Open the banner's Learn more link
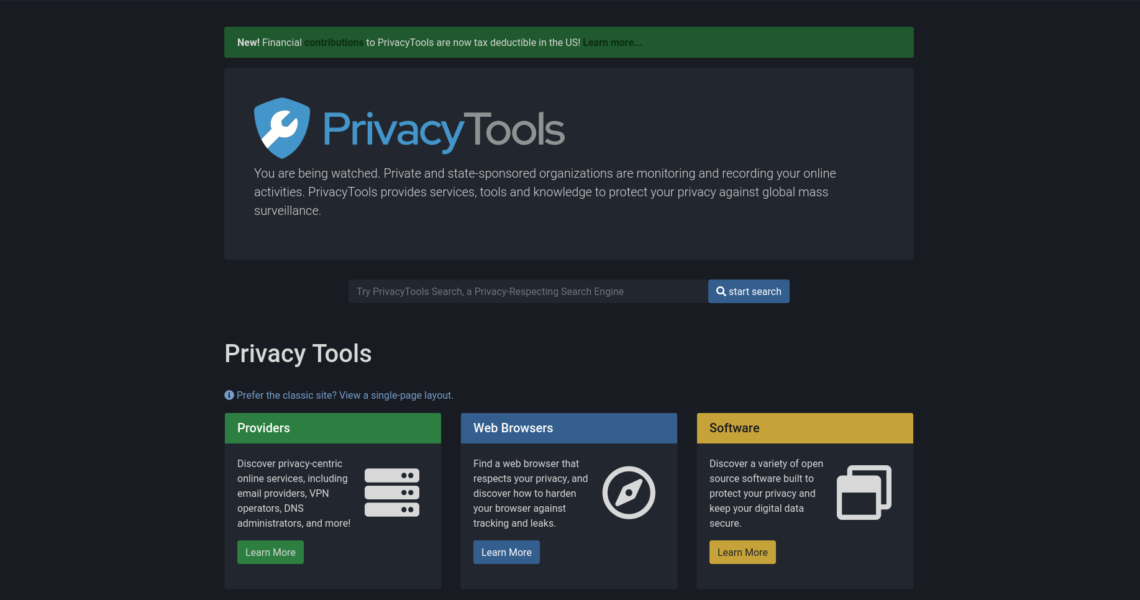The image size is (1140, 600). pos(612,43)
